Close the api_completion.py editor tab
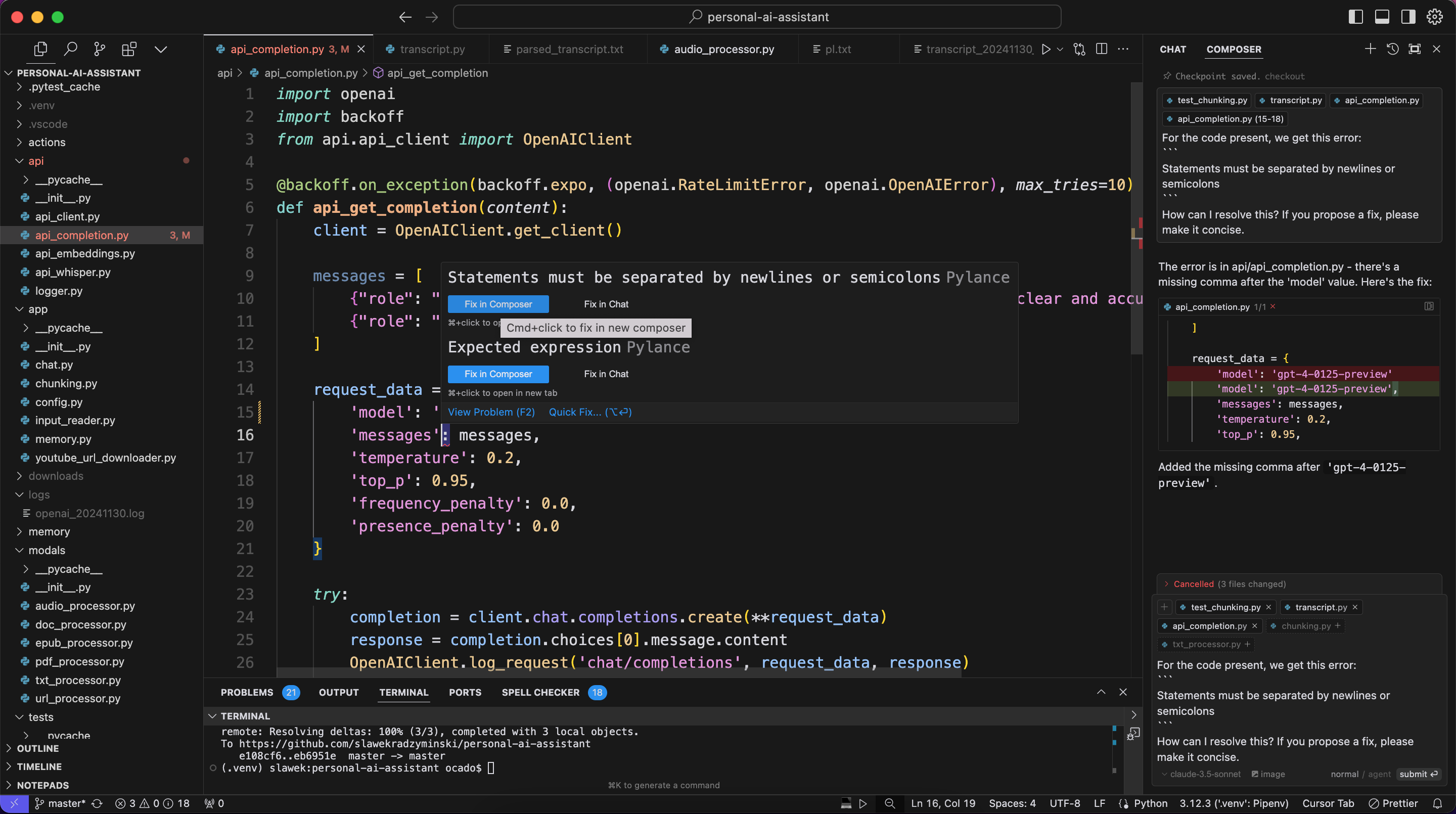Screen dimensions: 1456x814 tap(361, 49)
